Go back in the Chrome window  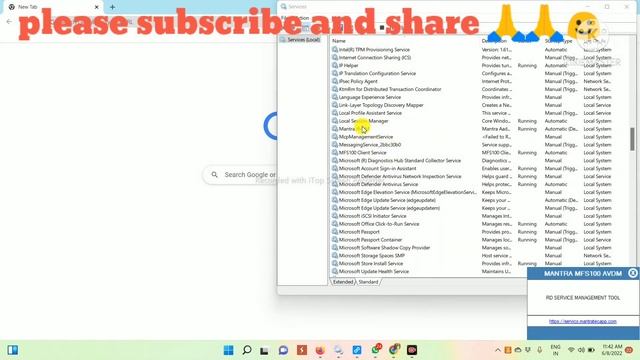click(9, 21)
